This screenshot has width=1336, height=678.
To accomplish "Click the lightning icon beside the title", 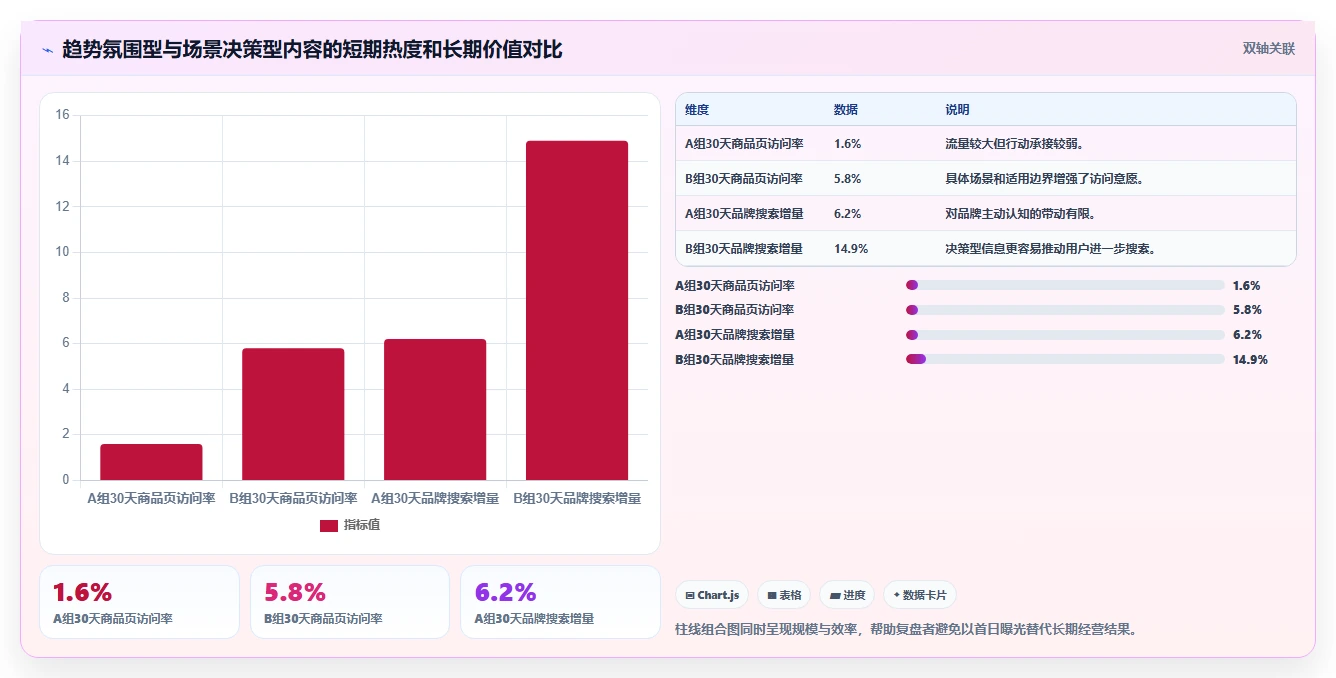I will 47,49.
